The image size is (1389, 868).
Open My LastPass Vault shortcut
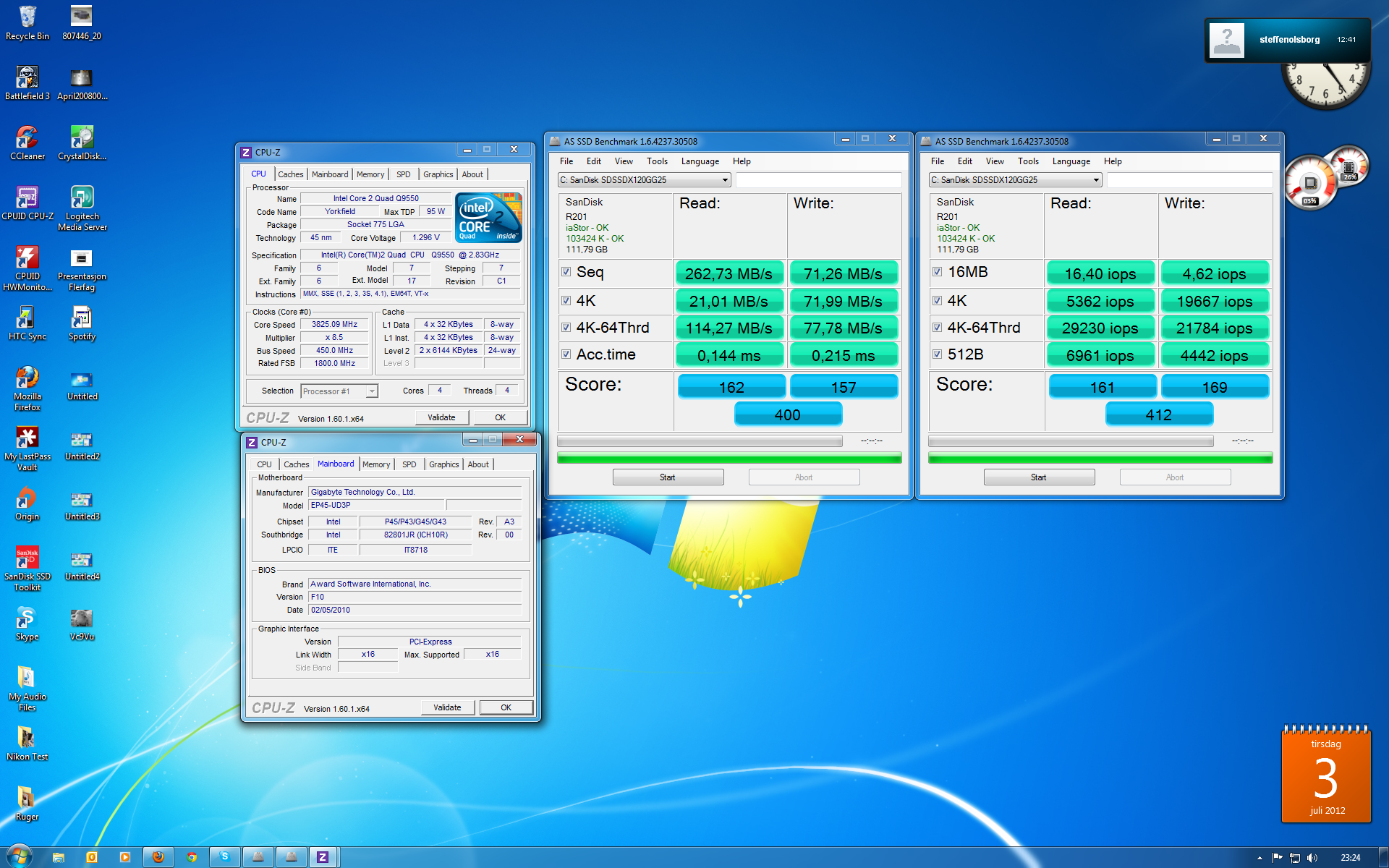27,448
